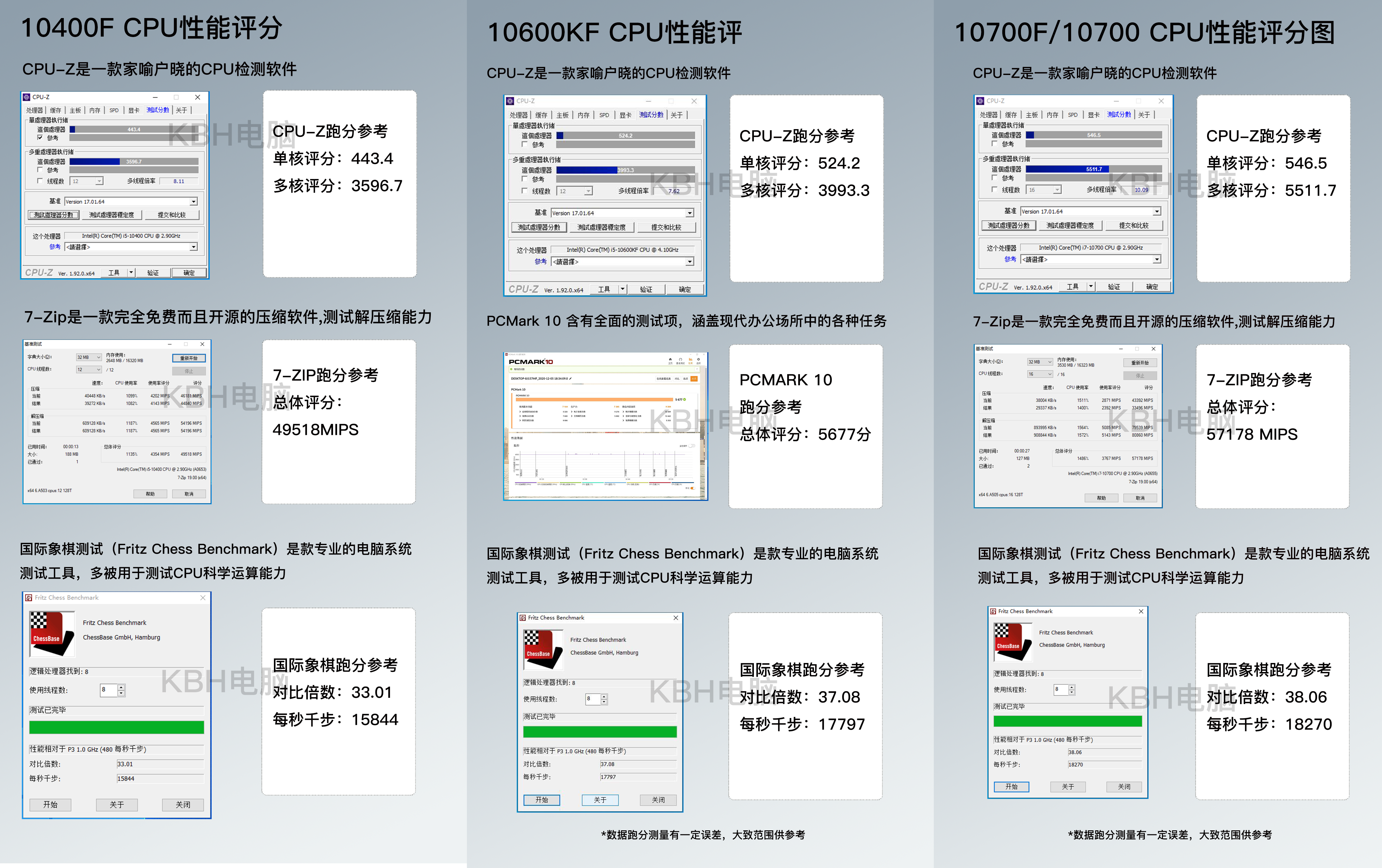
Task: Click 测試處理器分數 button in 10400F CPU-Z
Action: (53, 215)
